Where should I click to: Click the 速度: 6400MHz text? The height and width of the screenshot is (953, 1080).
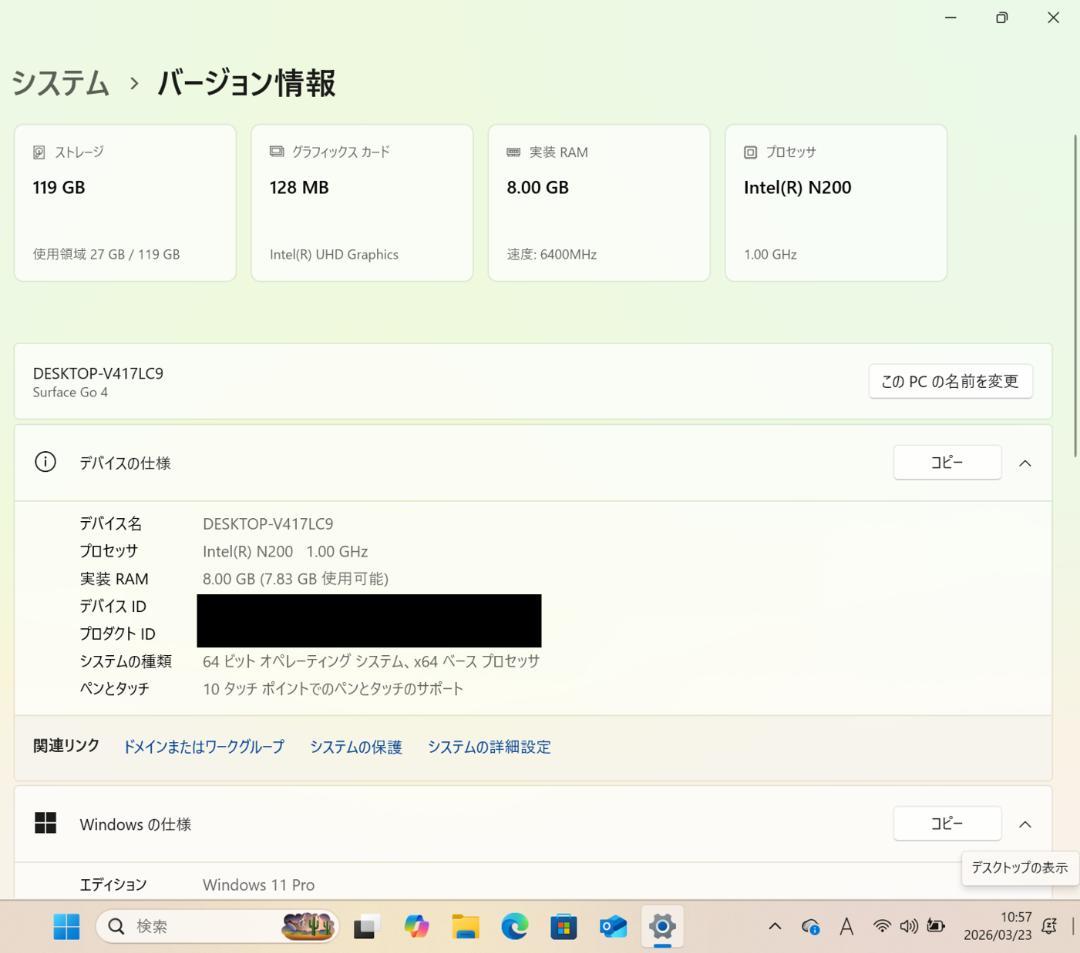pos(552,254)
